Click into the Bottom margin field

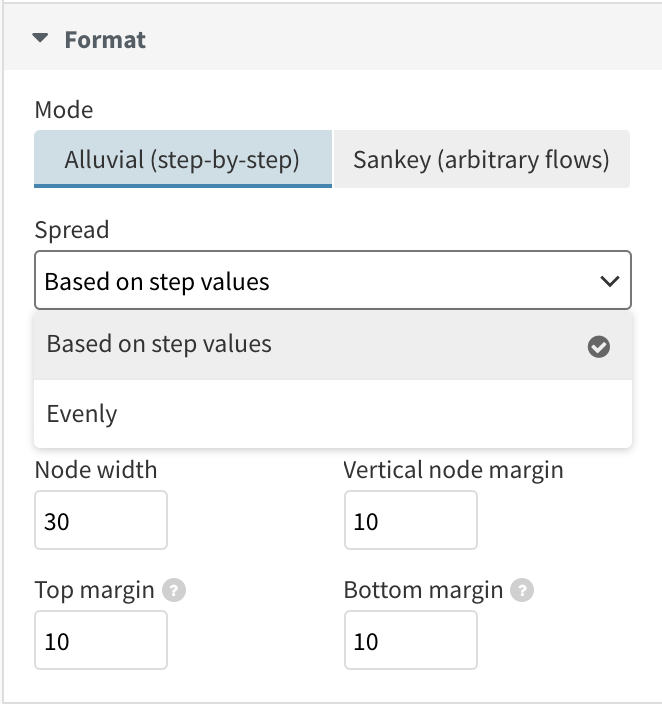click(x=410, y=640)
